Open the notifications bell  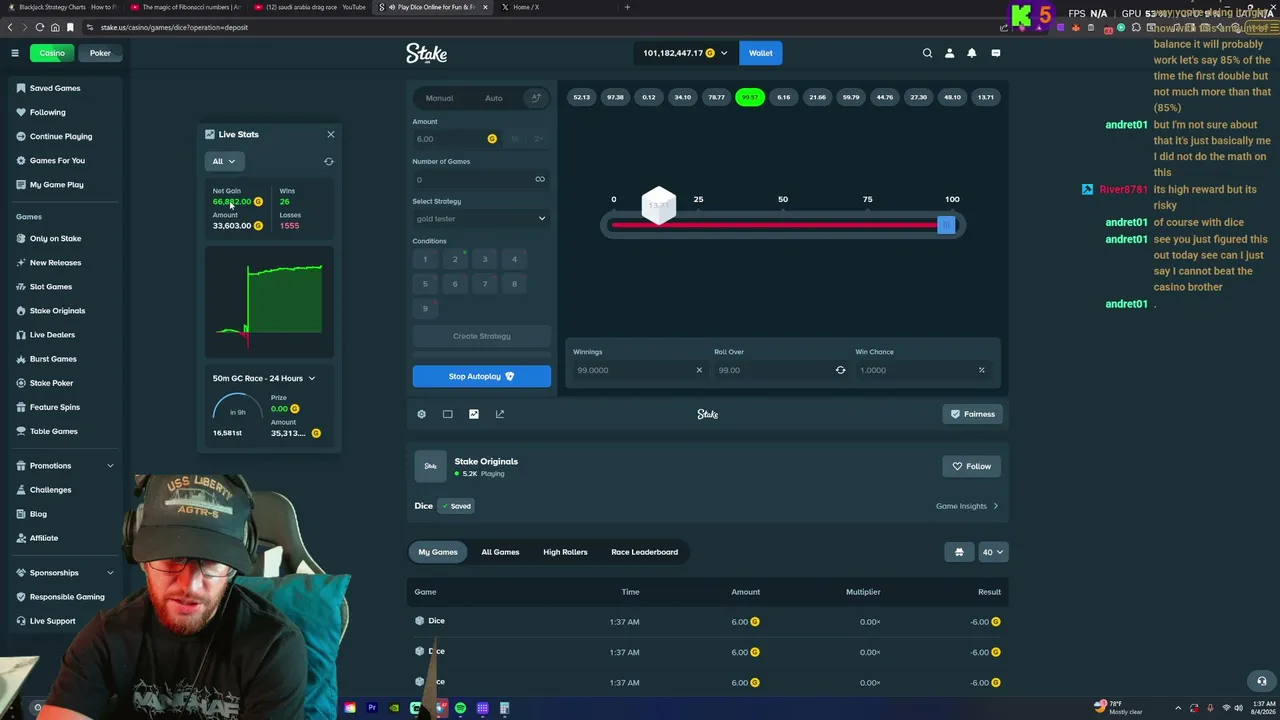click(971, 53)
